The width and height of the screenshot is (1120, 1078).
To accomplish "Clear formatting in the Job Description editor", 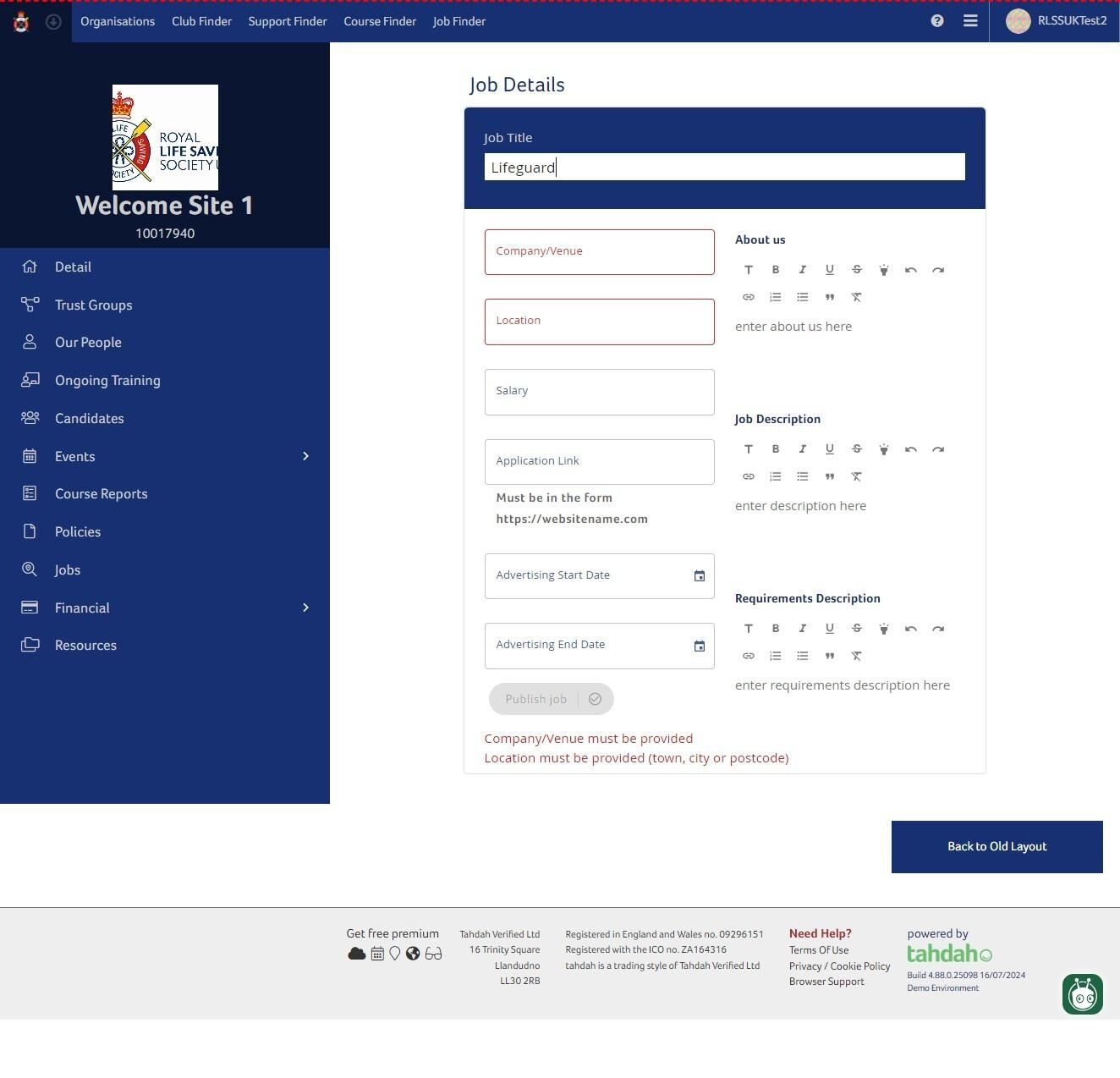I will click(x=857, y=476).
